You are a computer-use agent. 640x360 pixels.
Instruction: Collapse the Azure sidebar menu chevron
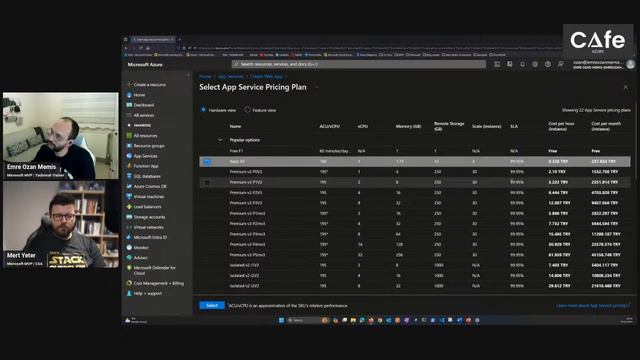[x=188, y=76]
